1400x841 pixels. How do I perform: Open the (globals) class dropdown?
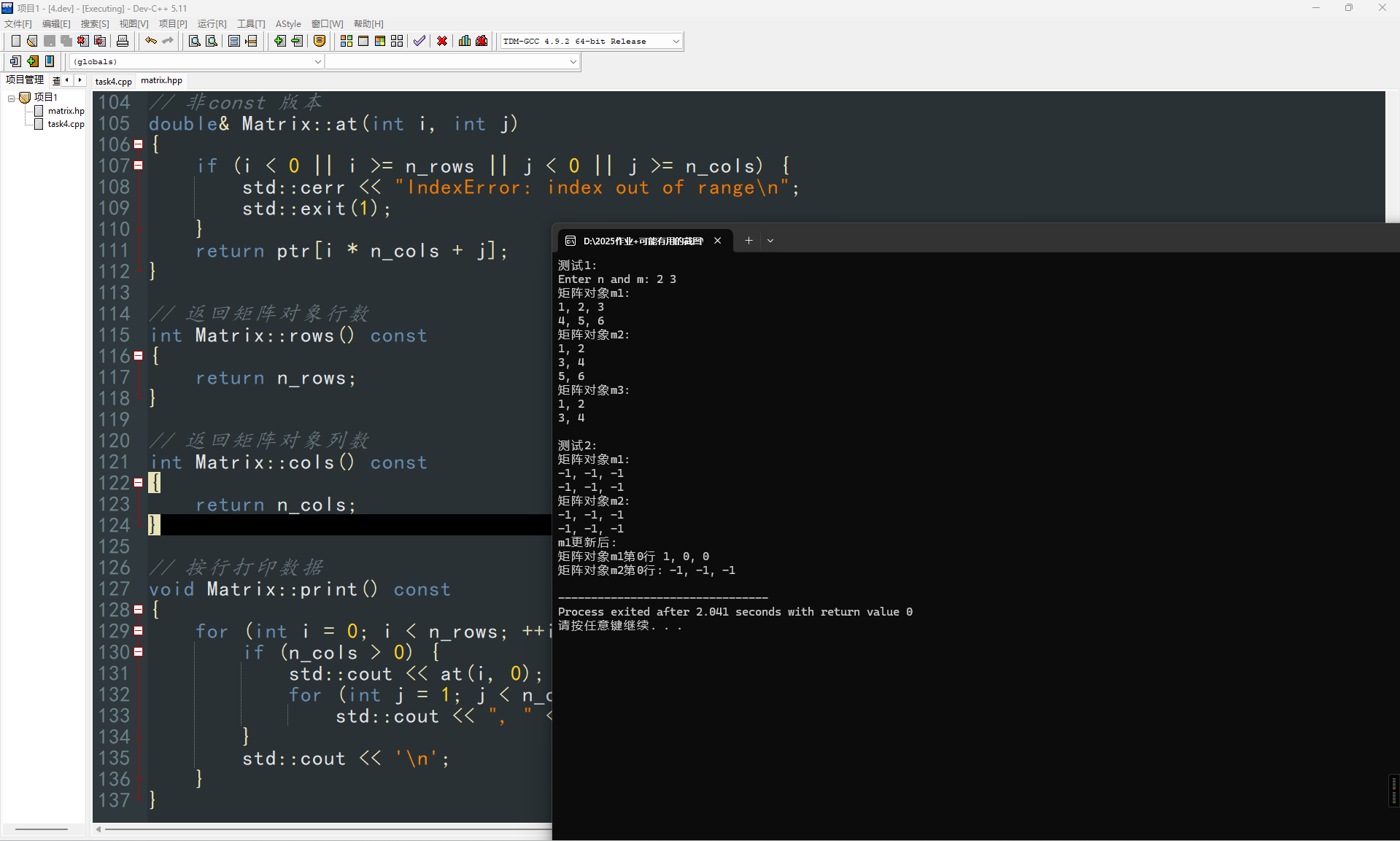click(196, 62)
